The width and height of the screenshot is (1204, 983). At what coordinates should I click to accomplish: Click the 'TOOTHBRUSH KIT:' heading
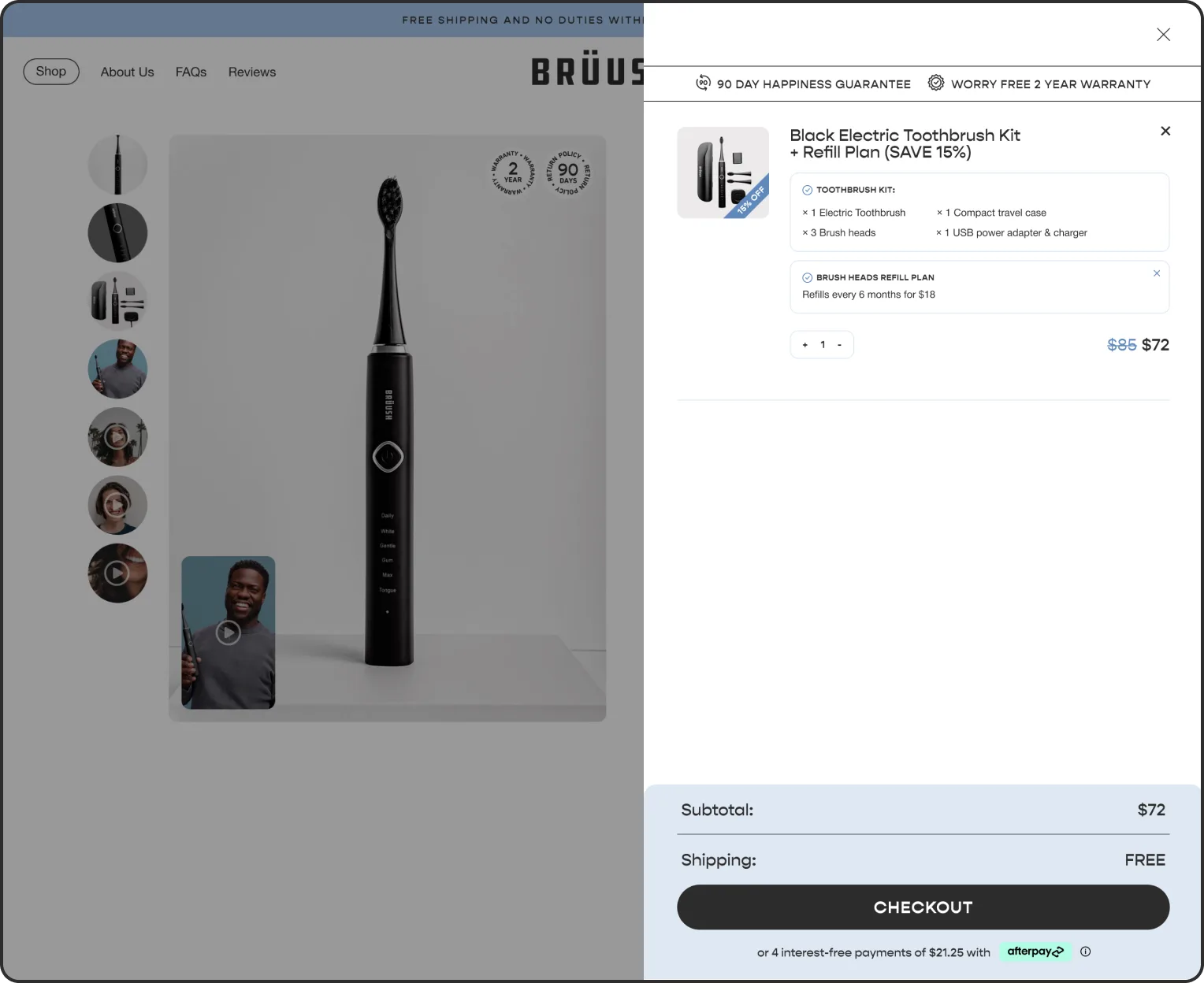point(856,190)
